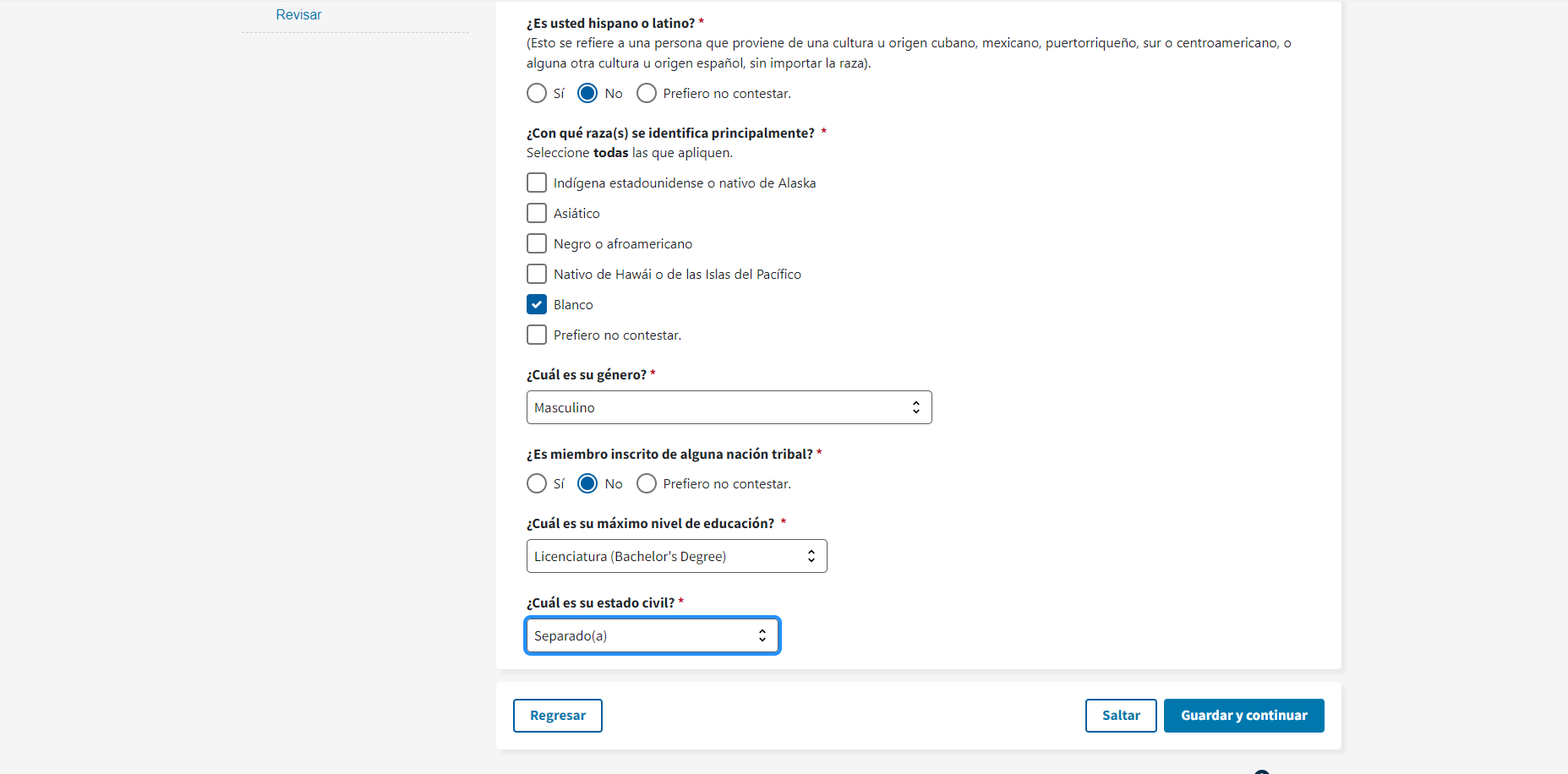Uncheck the Blanco checkbox
Image resolution: width=1568 pixels, height=774 pixels.
(x=537, y=304)
